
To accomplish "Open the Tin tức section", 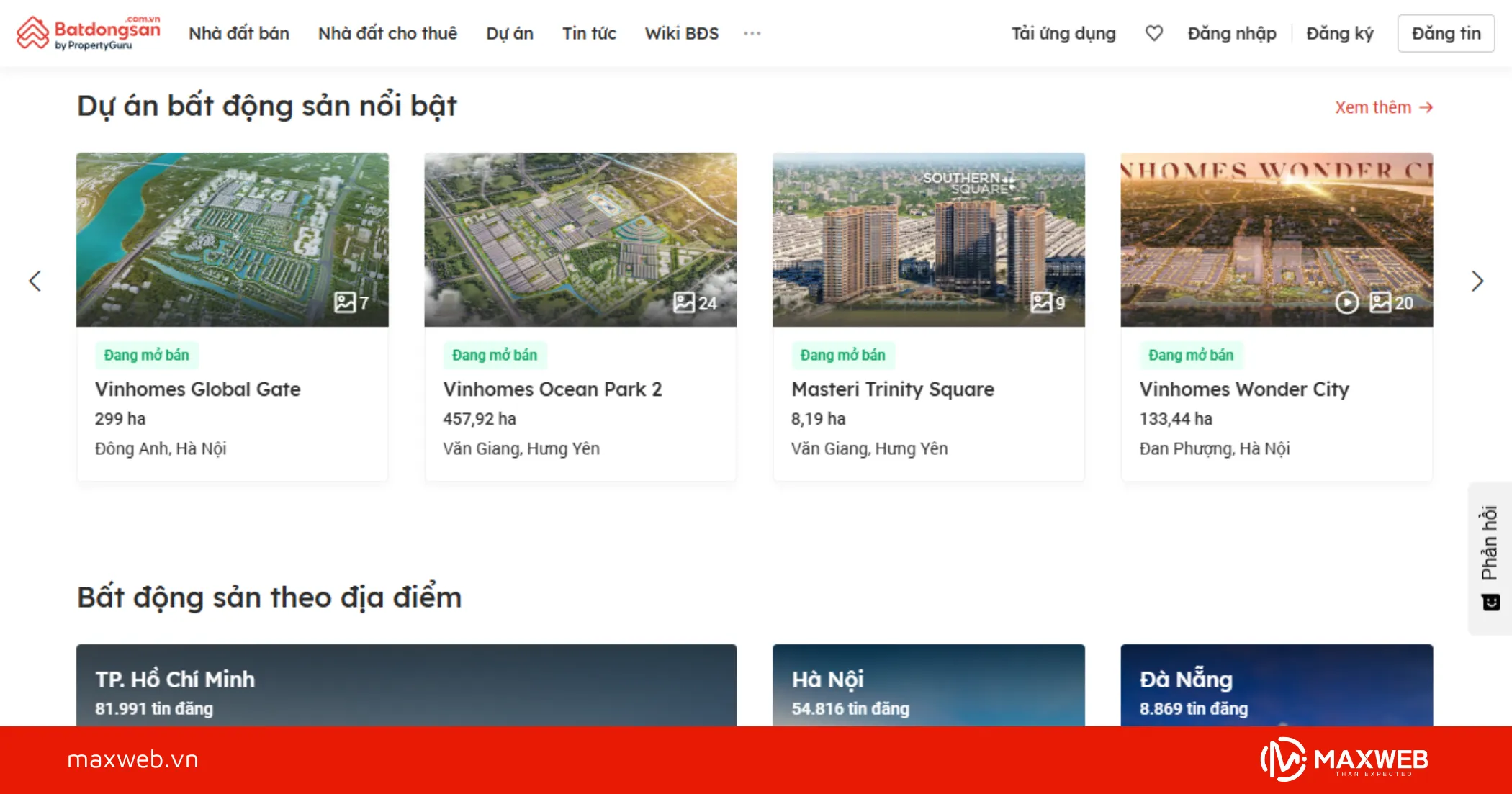I will click(x=589, y=33).
